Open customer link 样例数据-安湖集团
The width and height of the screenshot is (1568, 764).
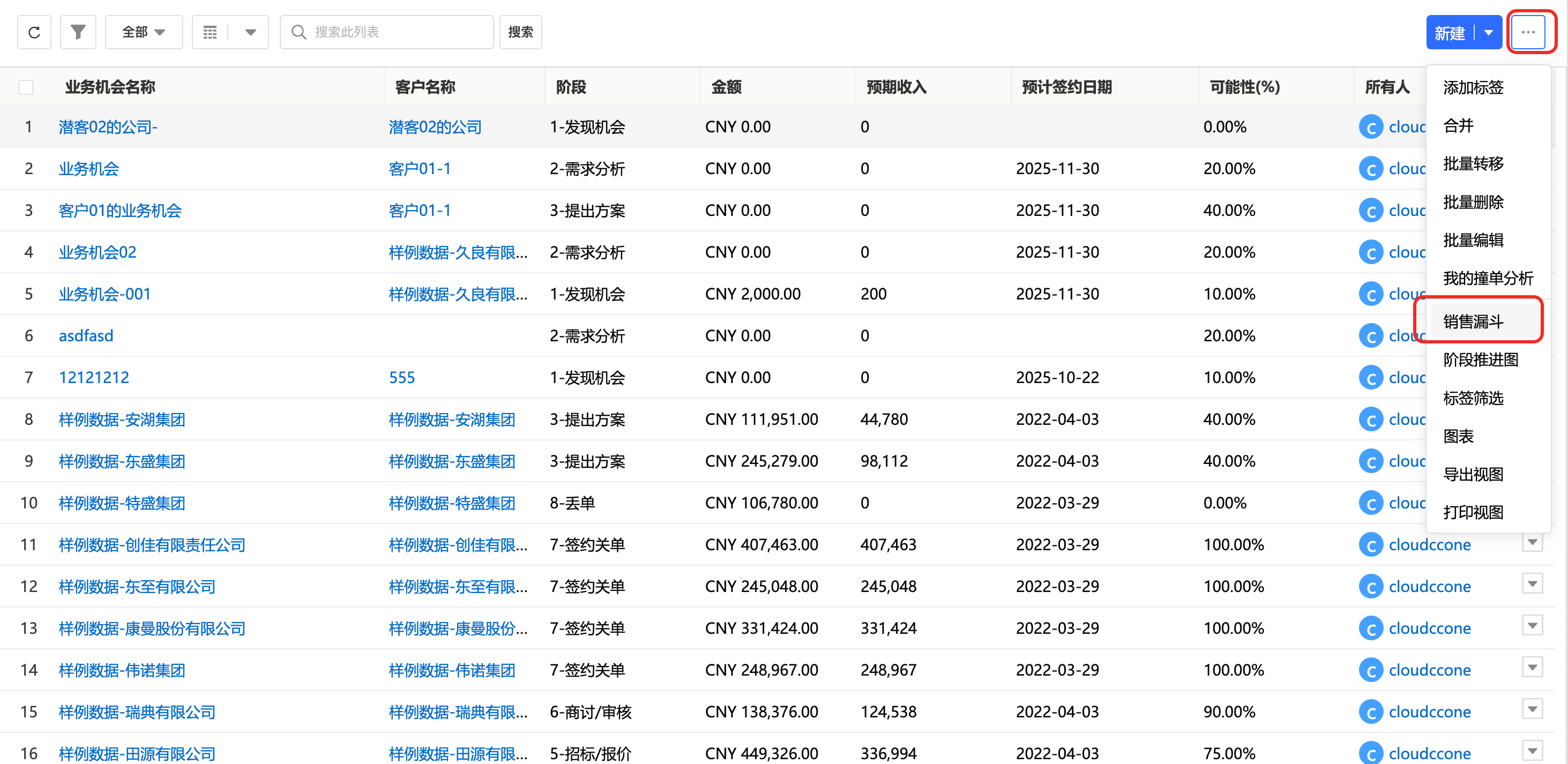pyautogui.click(x=452, y=420)
